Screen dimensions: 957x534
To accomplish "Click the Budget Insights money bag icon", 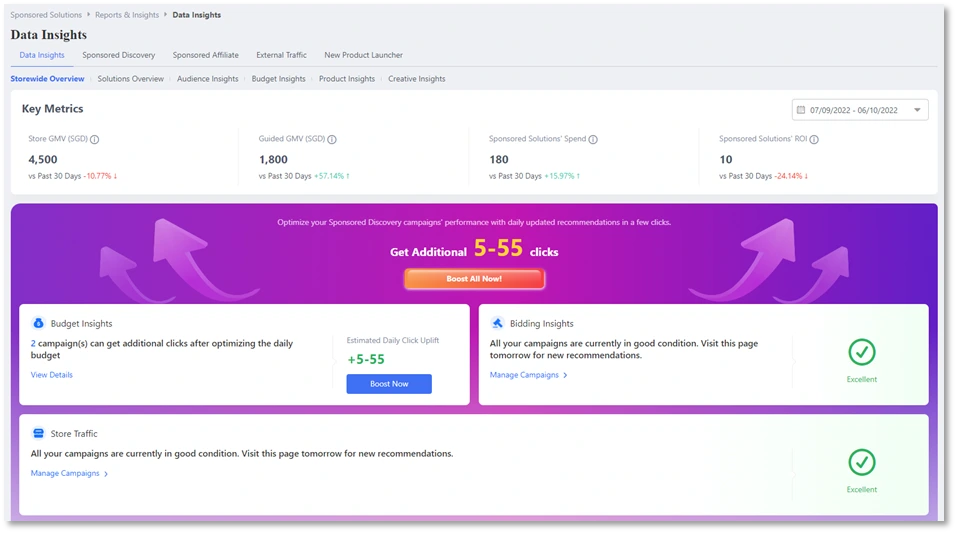I will click(x=38, y=323).
